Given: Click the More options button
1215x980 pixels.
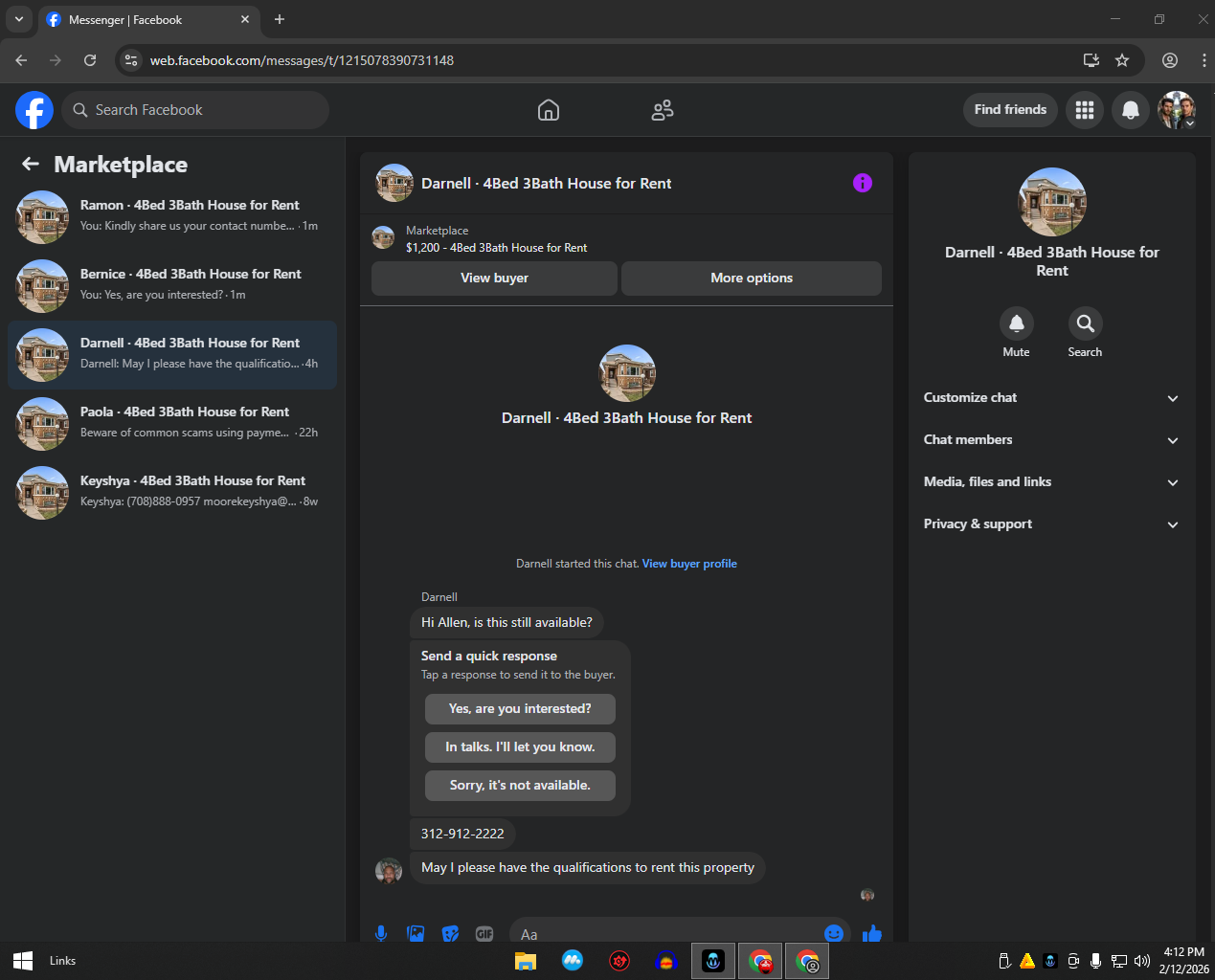Looking at the screenshot, I should tap(752, 278).
